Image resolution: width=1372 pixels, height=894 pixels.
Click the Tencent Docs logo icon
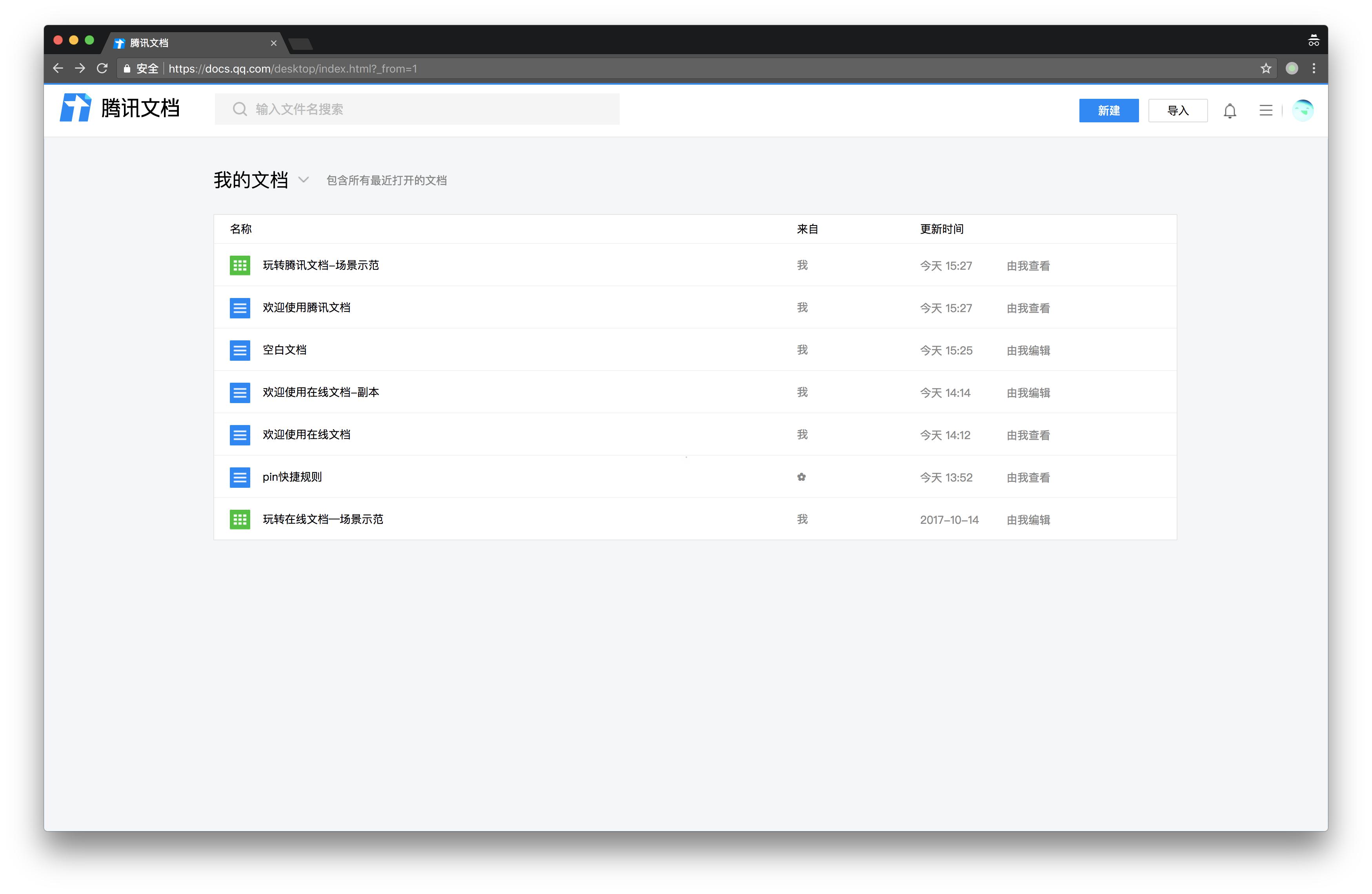76,108
